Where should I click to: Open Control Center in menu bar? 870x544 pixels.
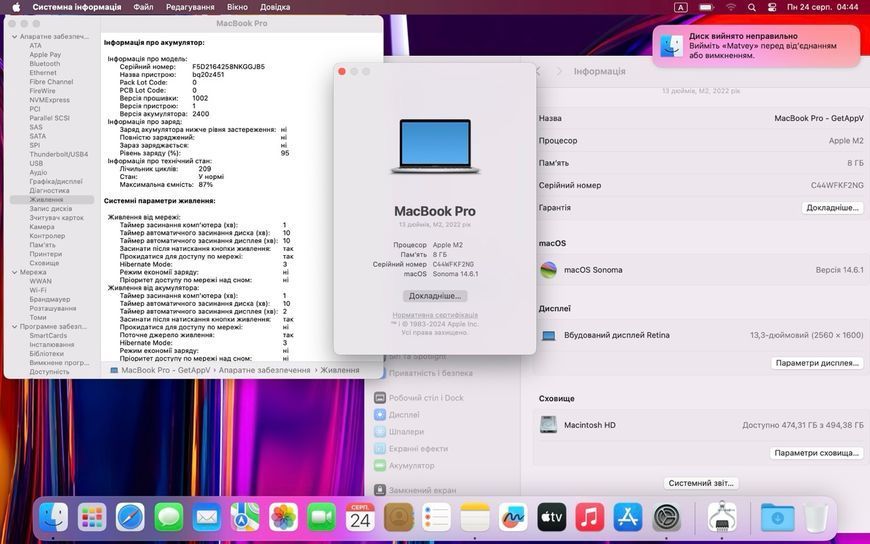click(772, 7)
